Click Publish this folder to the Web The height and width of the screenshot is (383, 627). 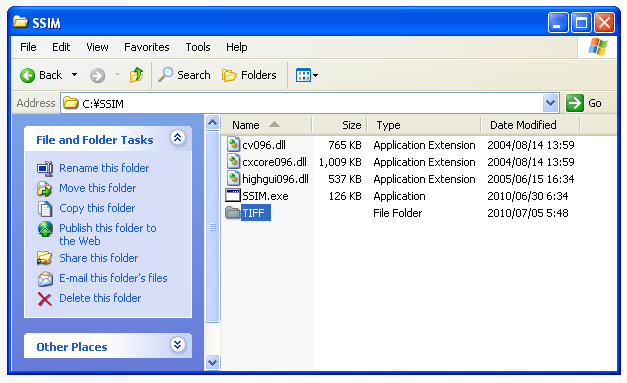pos(108,234)
